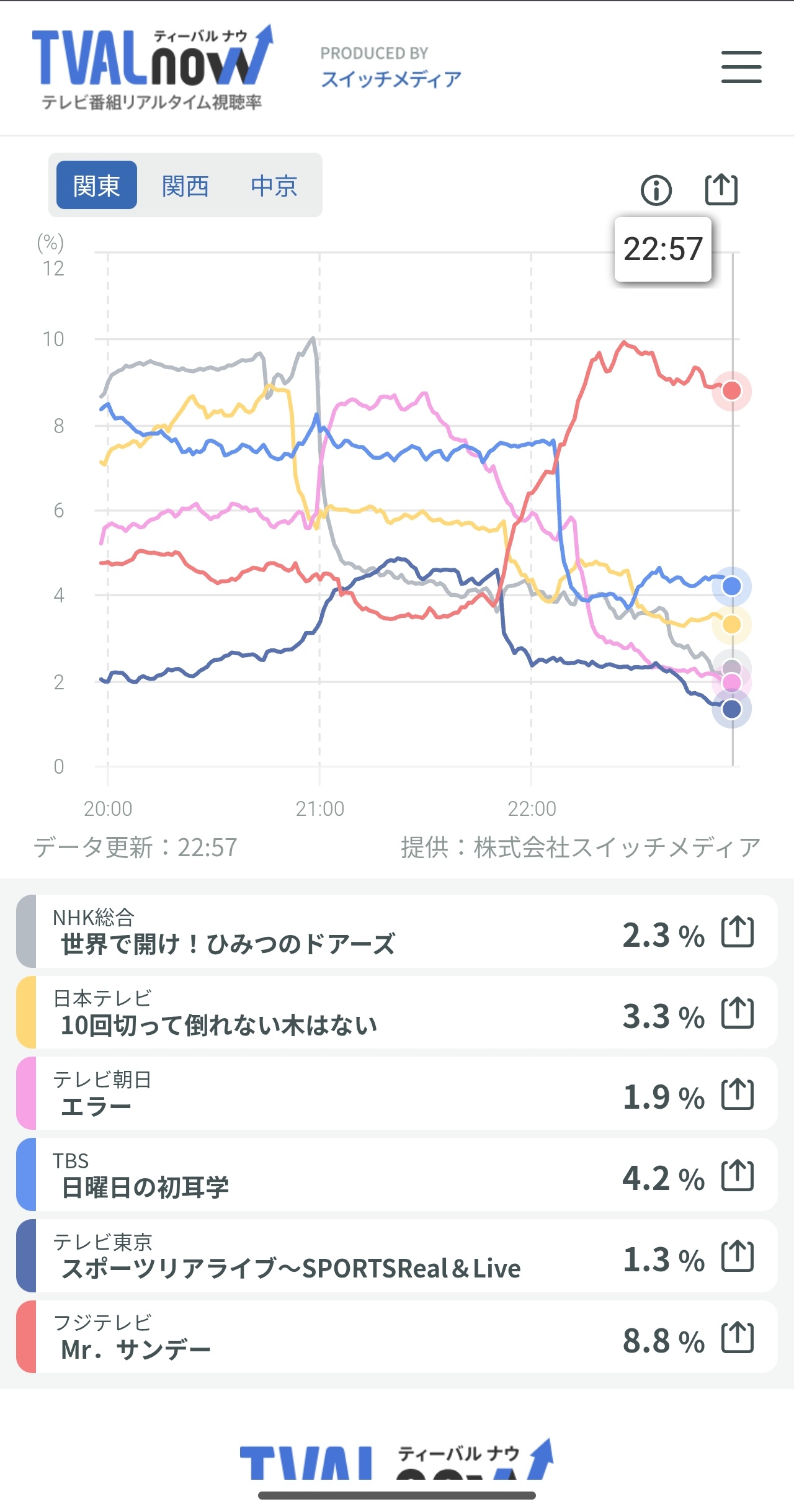Tap the chart share icon
The image size is (794, 1512).
click(721, 189)
